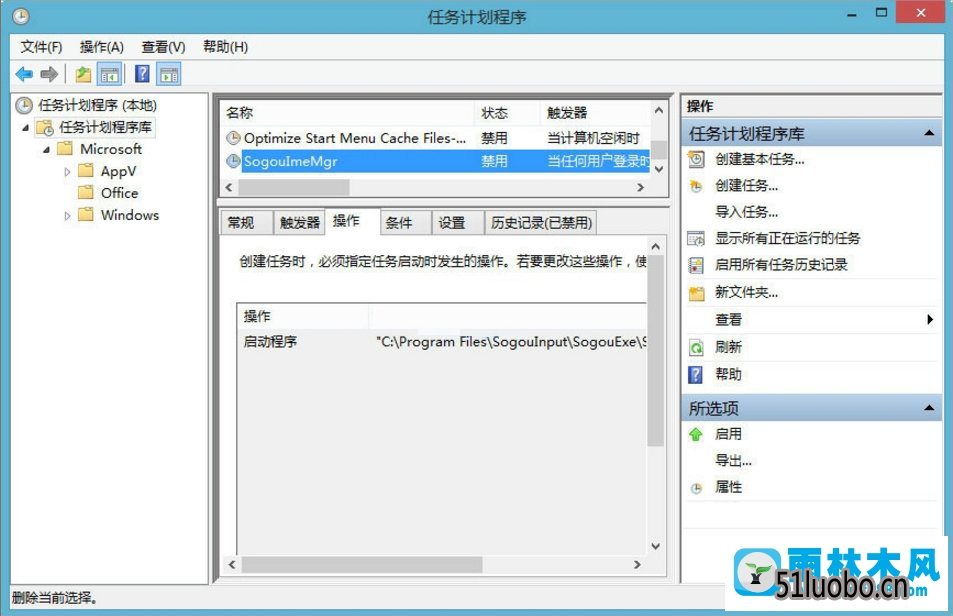Click the AppV folder icon
This screenshot has width=953, height=616.
coord(86,171)
